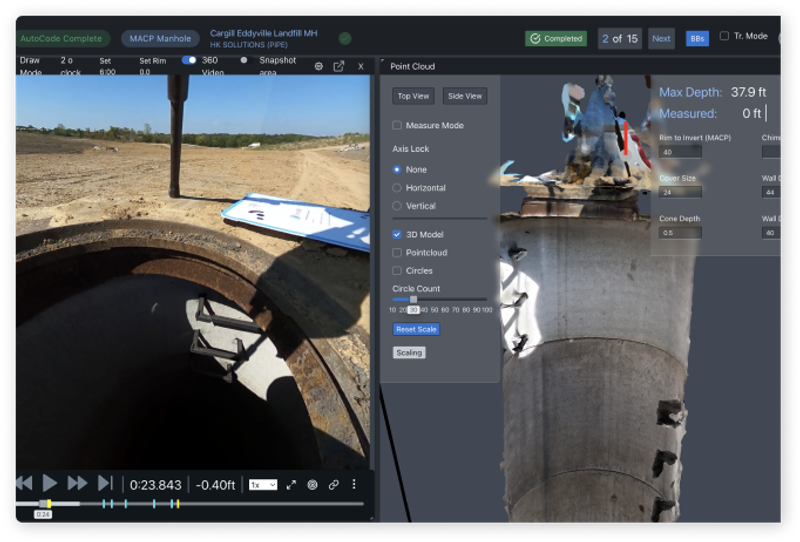Click the Set Rim control
800x542 pixels.
(153, 66)
